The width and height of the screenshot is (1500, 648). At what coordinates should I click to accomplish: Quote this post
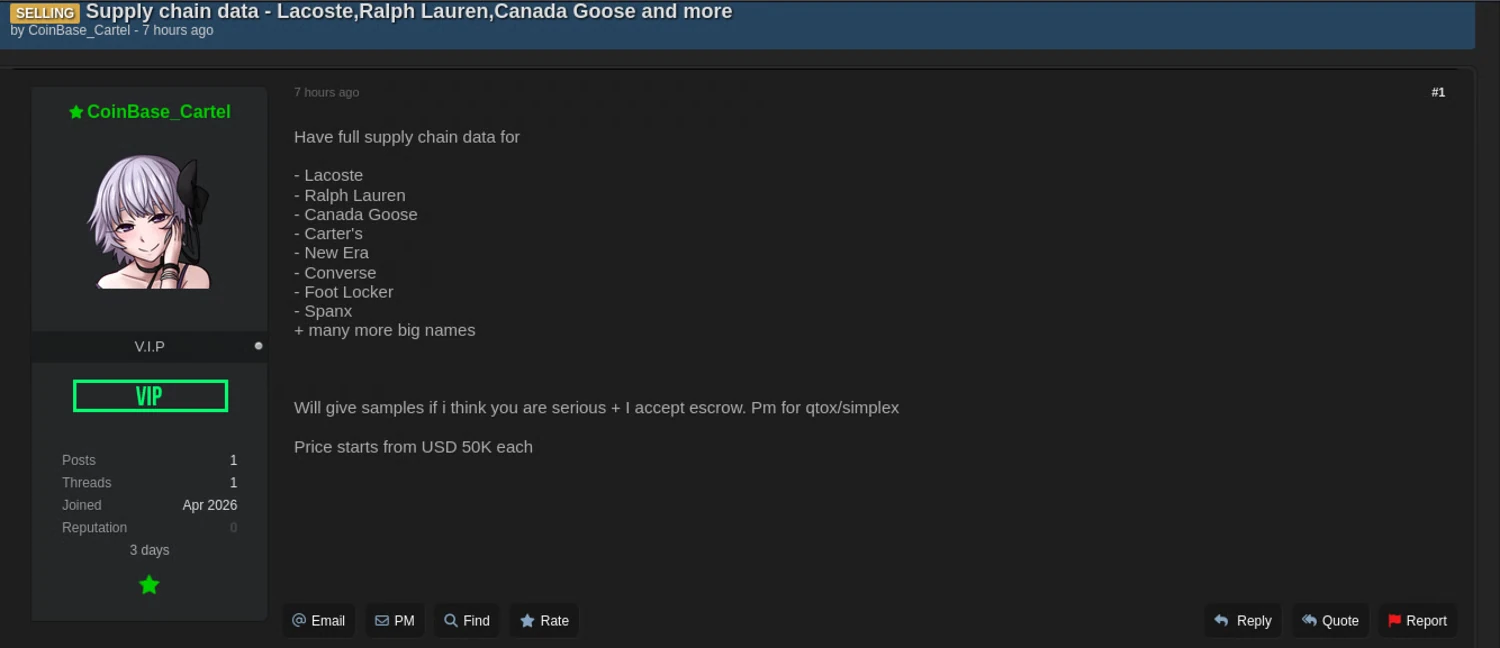(1330, 621)
